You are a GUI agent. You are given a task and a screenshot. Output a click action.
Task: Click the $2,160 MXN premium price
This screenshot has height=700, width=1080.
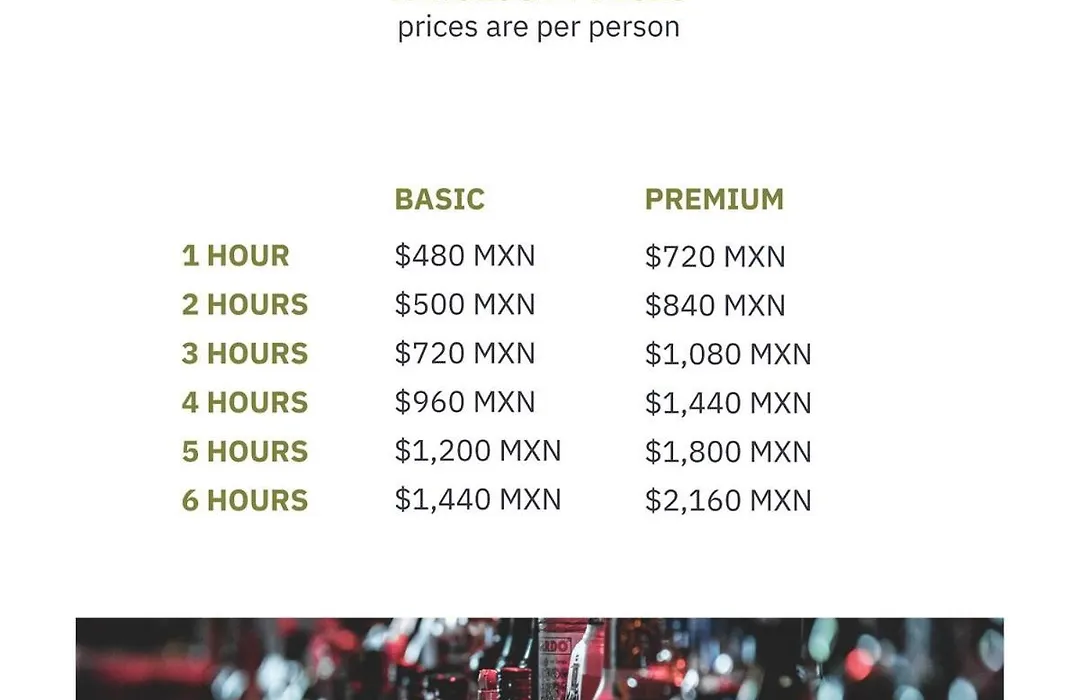pyautogui.click(x=728, y=501)
